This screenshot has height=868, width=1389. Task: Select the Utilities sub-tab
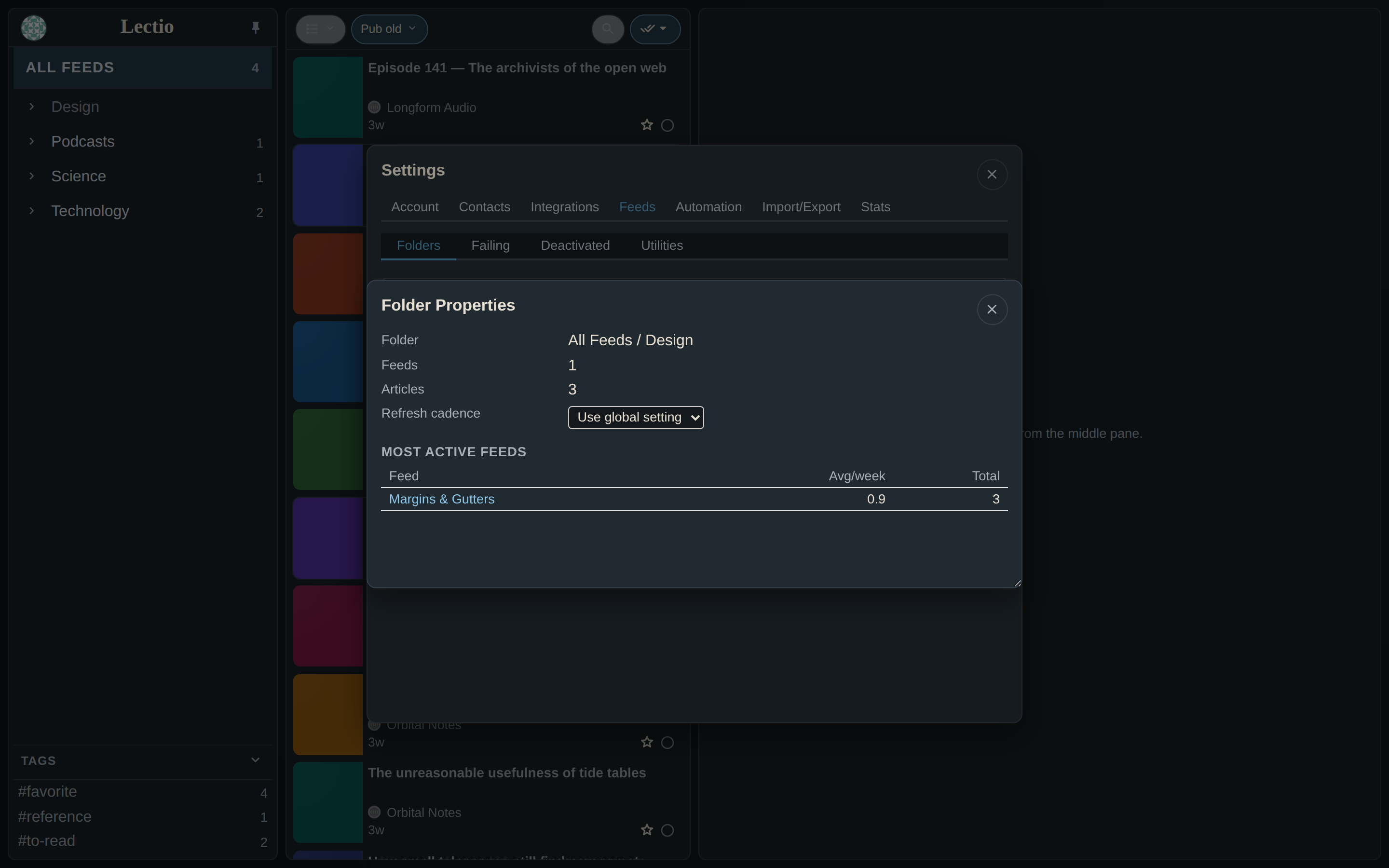662,246
